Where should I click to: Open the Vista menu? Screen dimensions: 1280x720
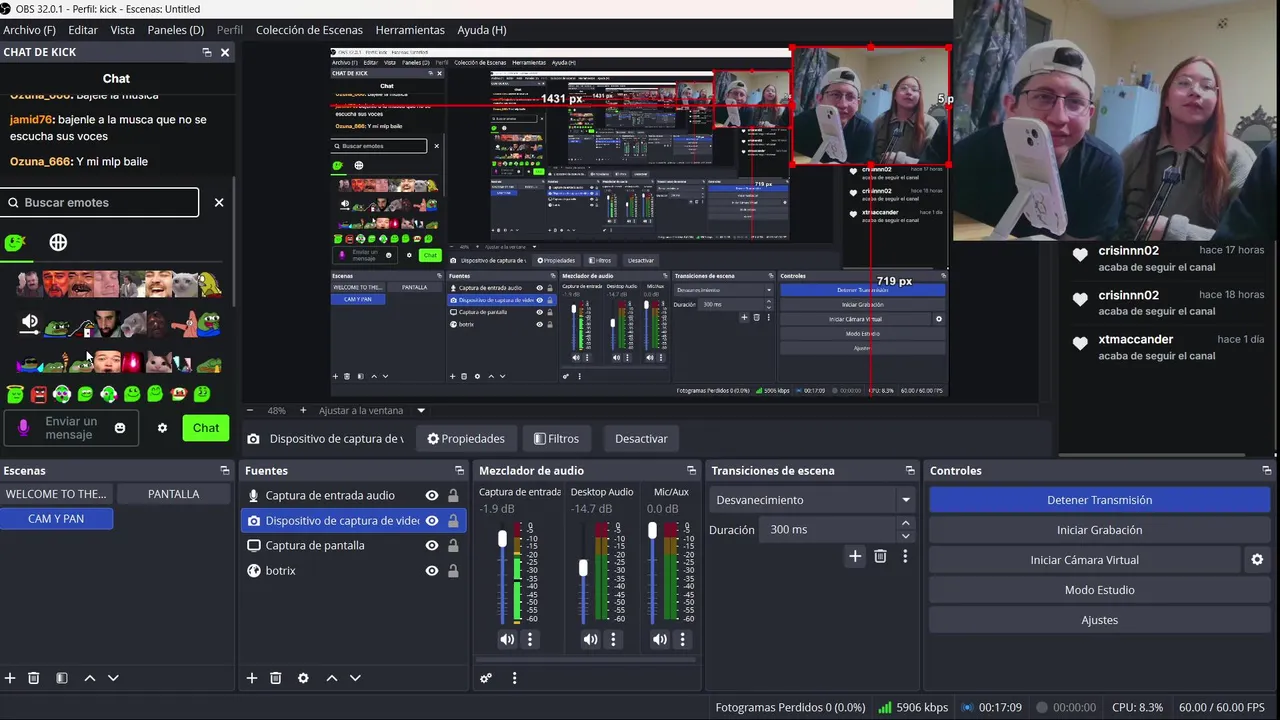[x=122, y=30]
